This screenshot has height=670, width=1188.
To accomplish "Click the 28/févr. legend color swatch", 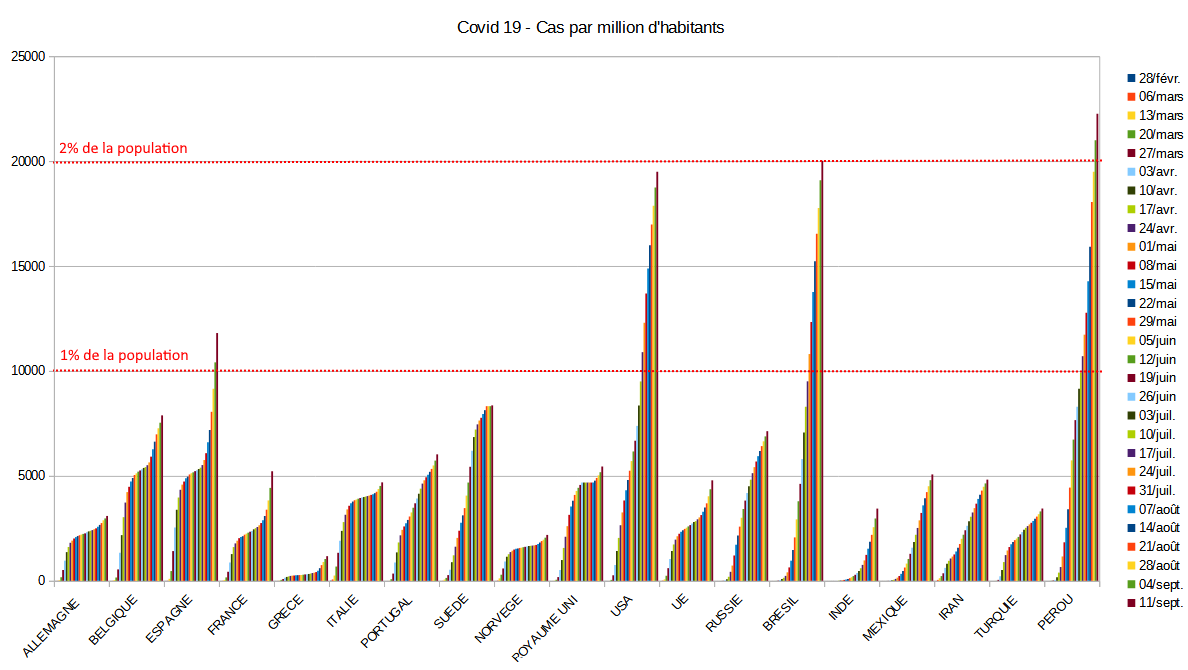I will [x=1131, y=78].
